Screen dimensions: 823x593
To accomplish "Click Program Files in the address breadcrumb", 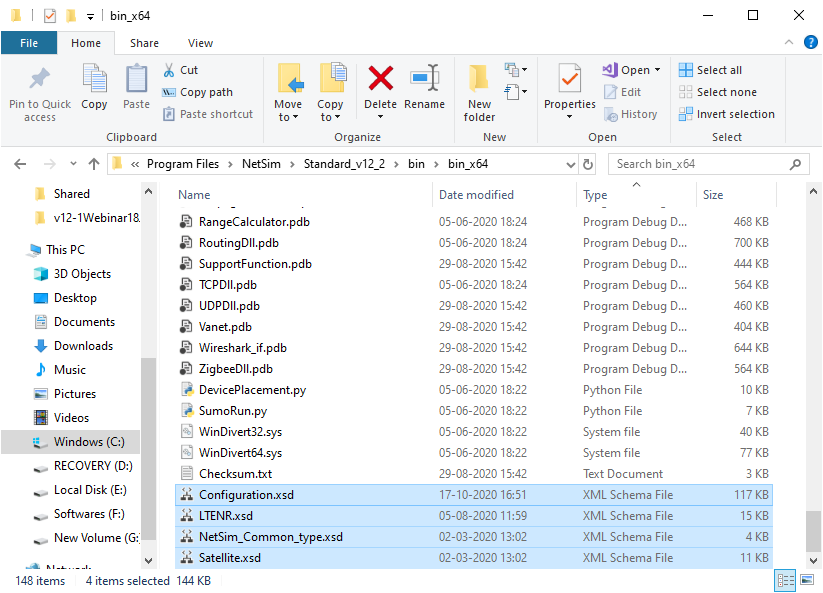I will [183, 164].
